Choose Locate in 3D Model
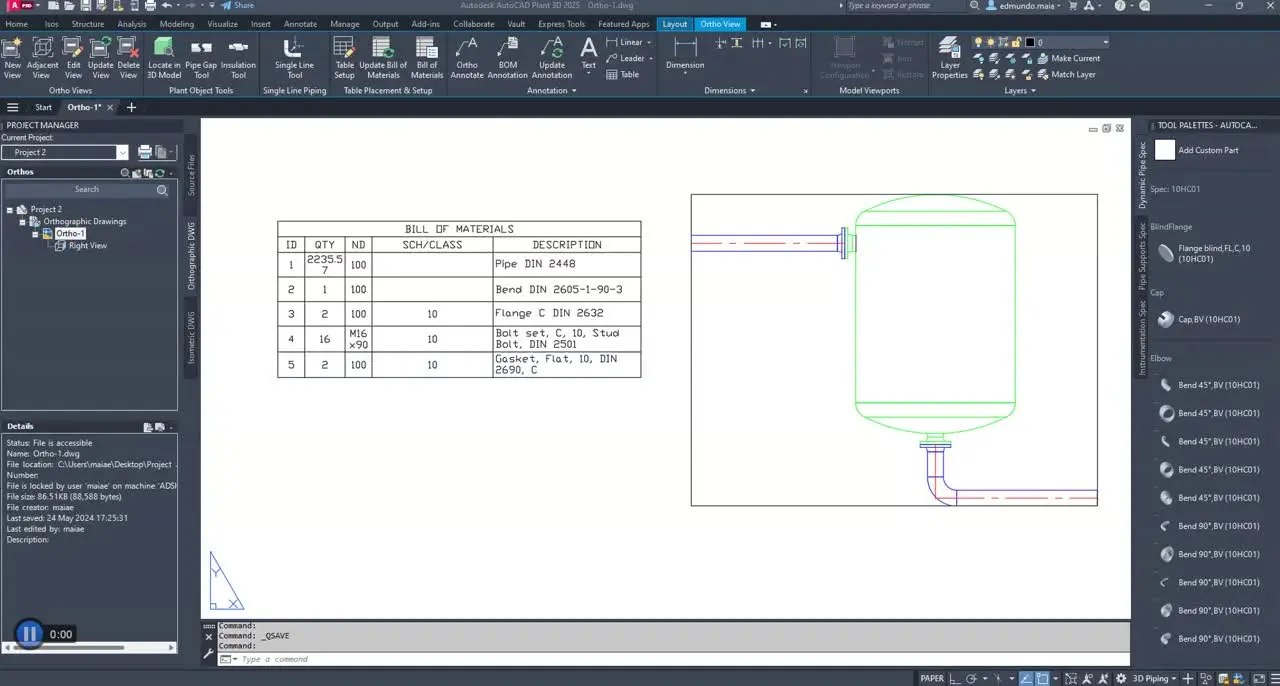Screen dimensions: 1280x686 pos(164,57)
